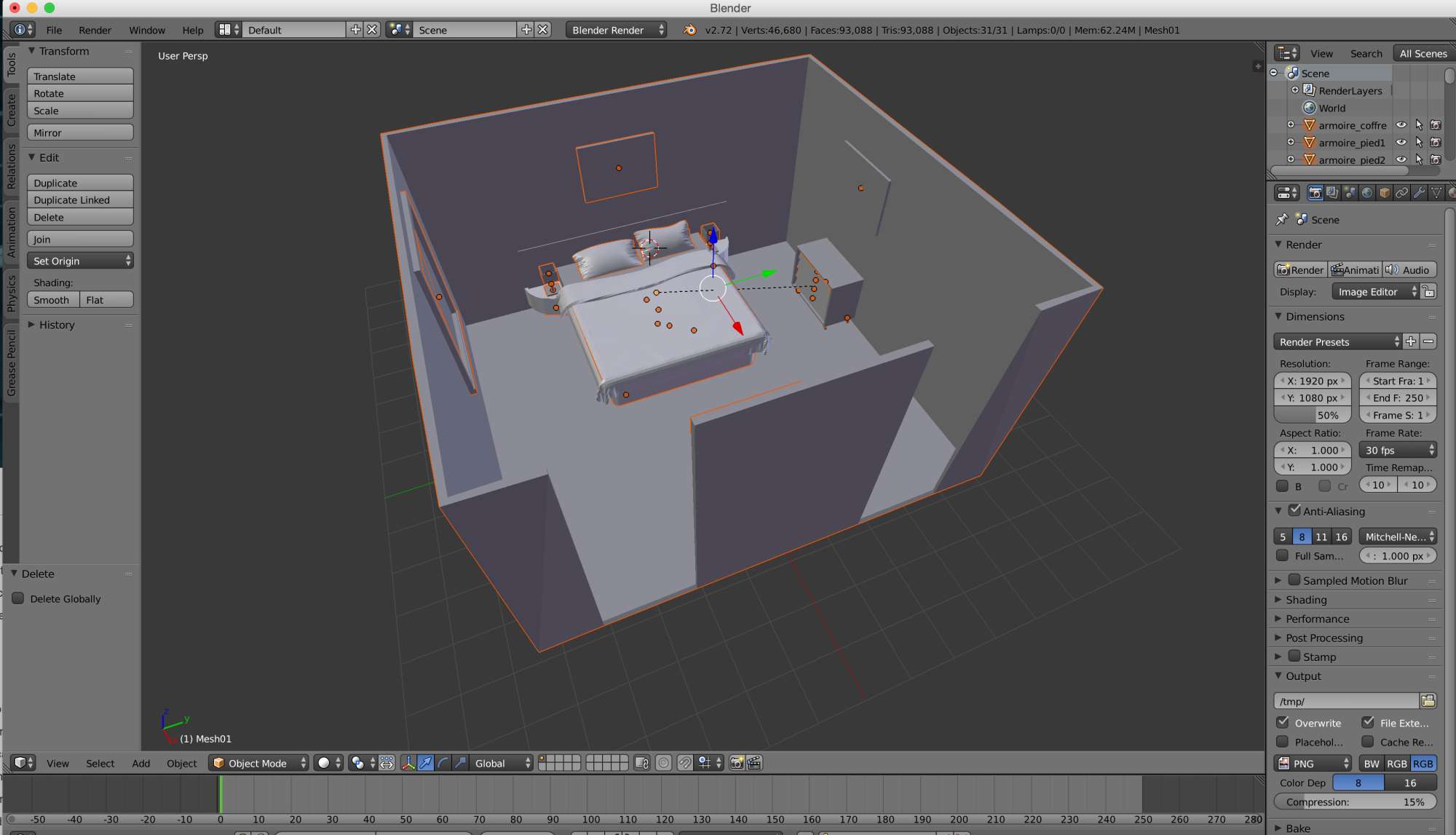Open the Set Origin dropdown

tap(80, 261)
